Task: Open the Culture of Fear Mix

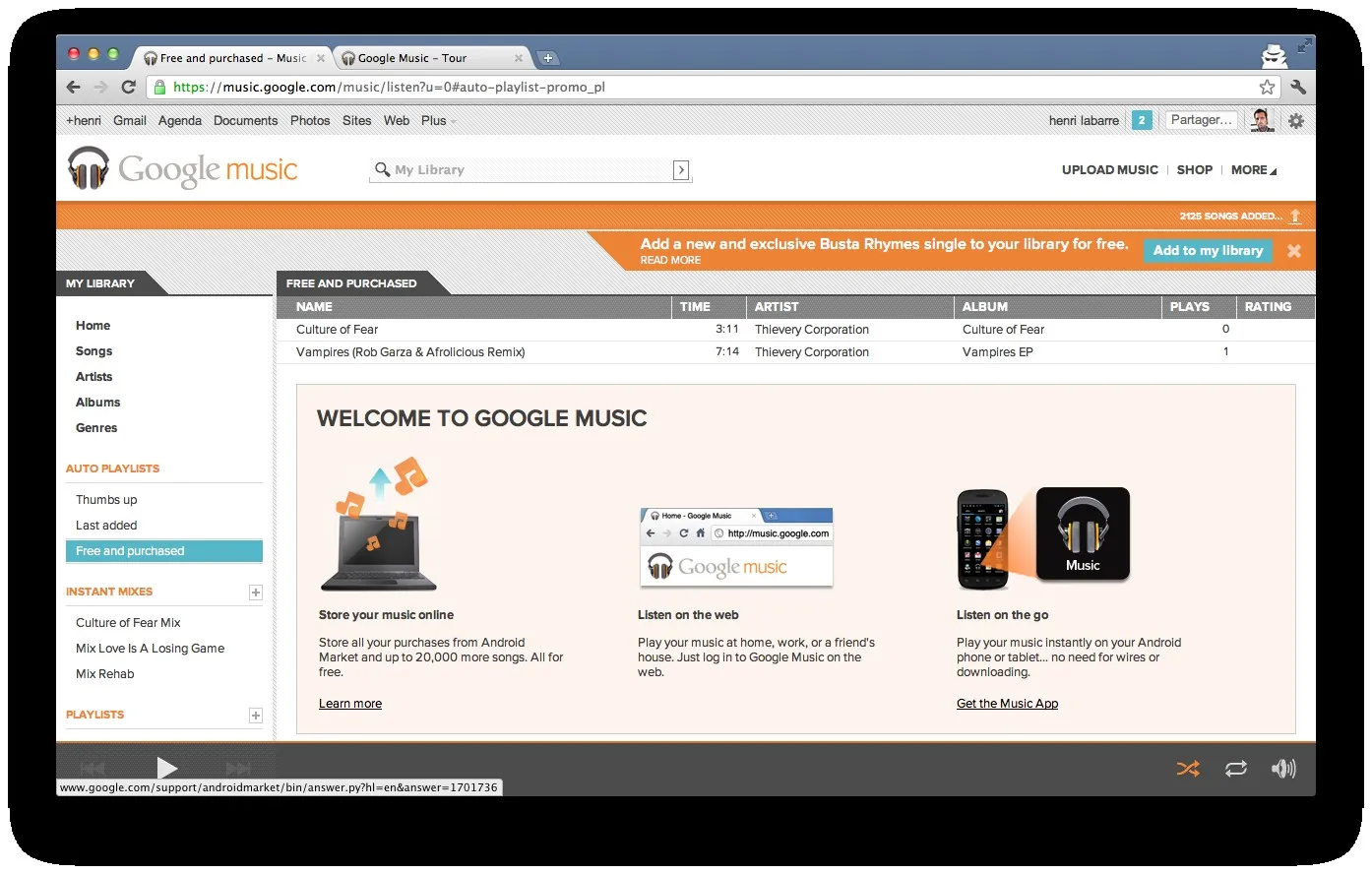Action: click(128, 623)
